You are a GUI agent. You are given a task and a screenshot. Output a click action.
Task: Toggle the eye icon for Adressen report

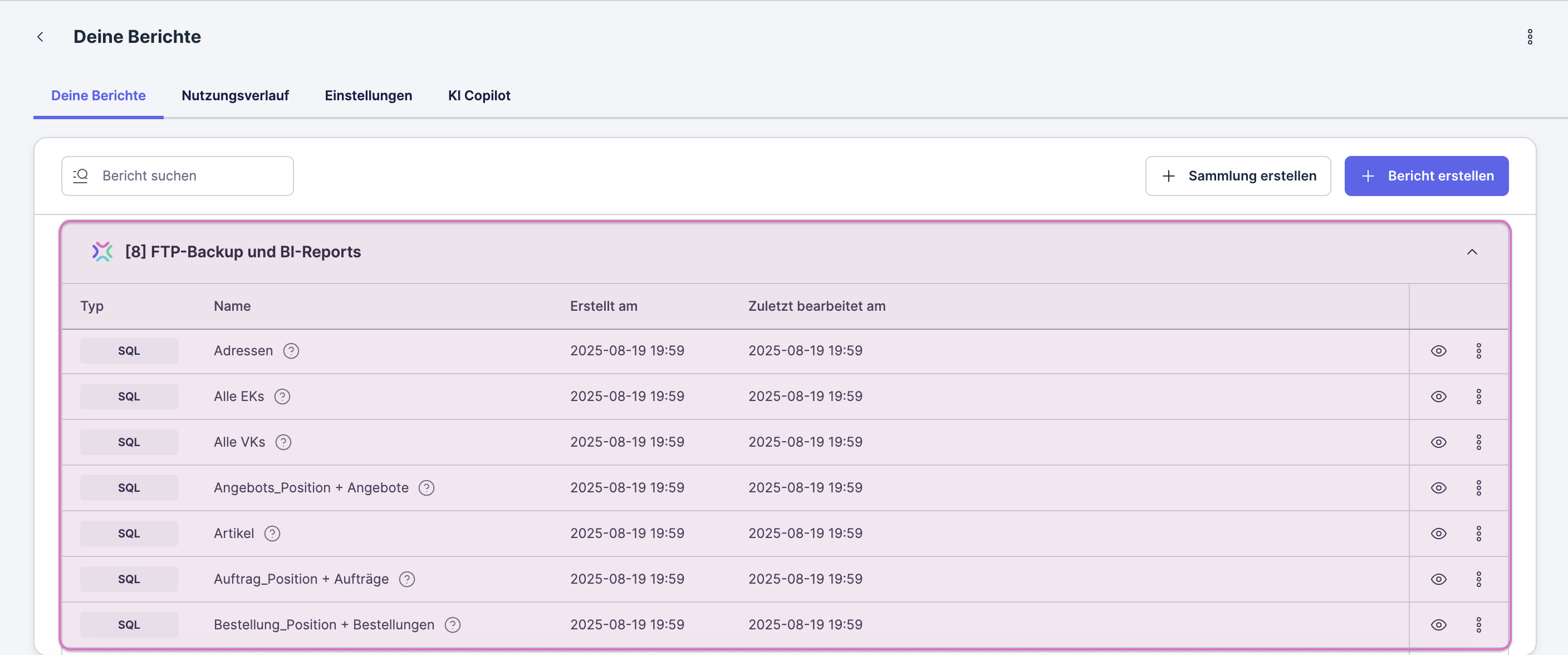(1438, 351)
